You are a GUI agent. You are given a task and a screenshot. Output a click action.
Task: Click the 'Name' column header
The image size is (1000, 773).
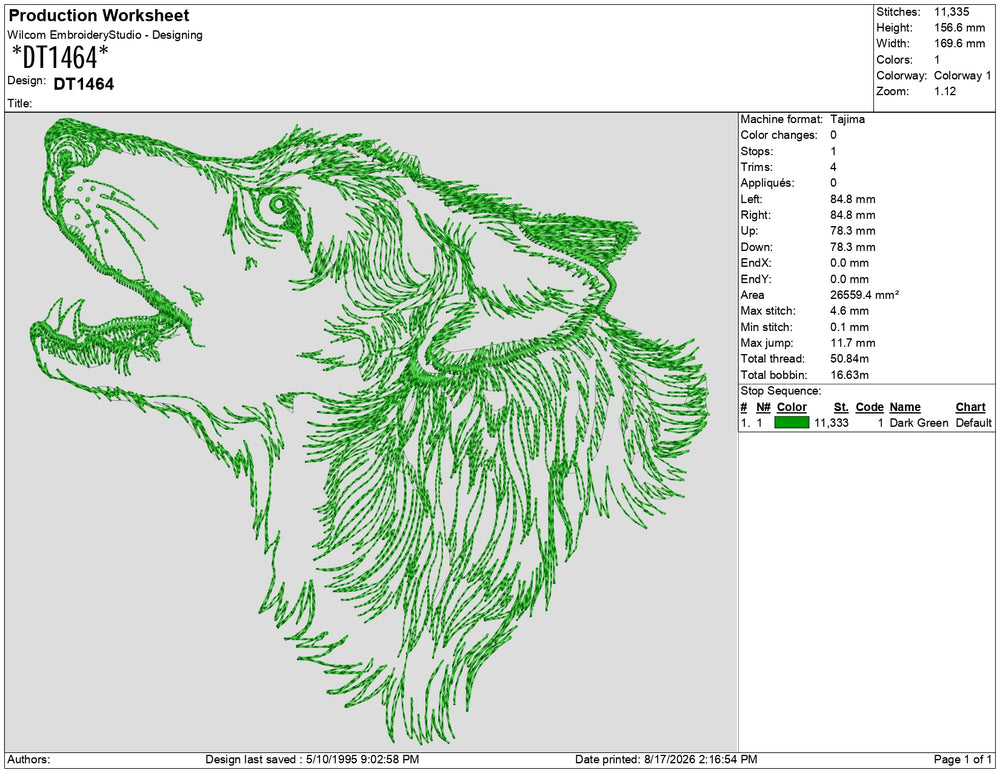[x=905, y=407]
